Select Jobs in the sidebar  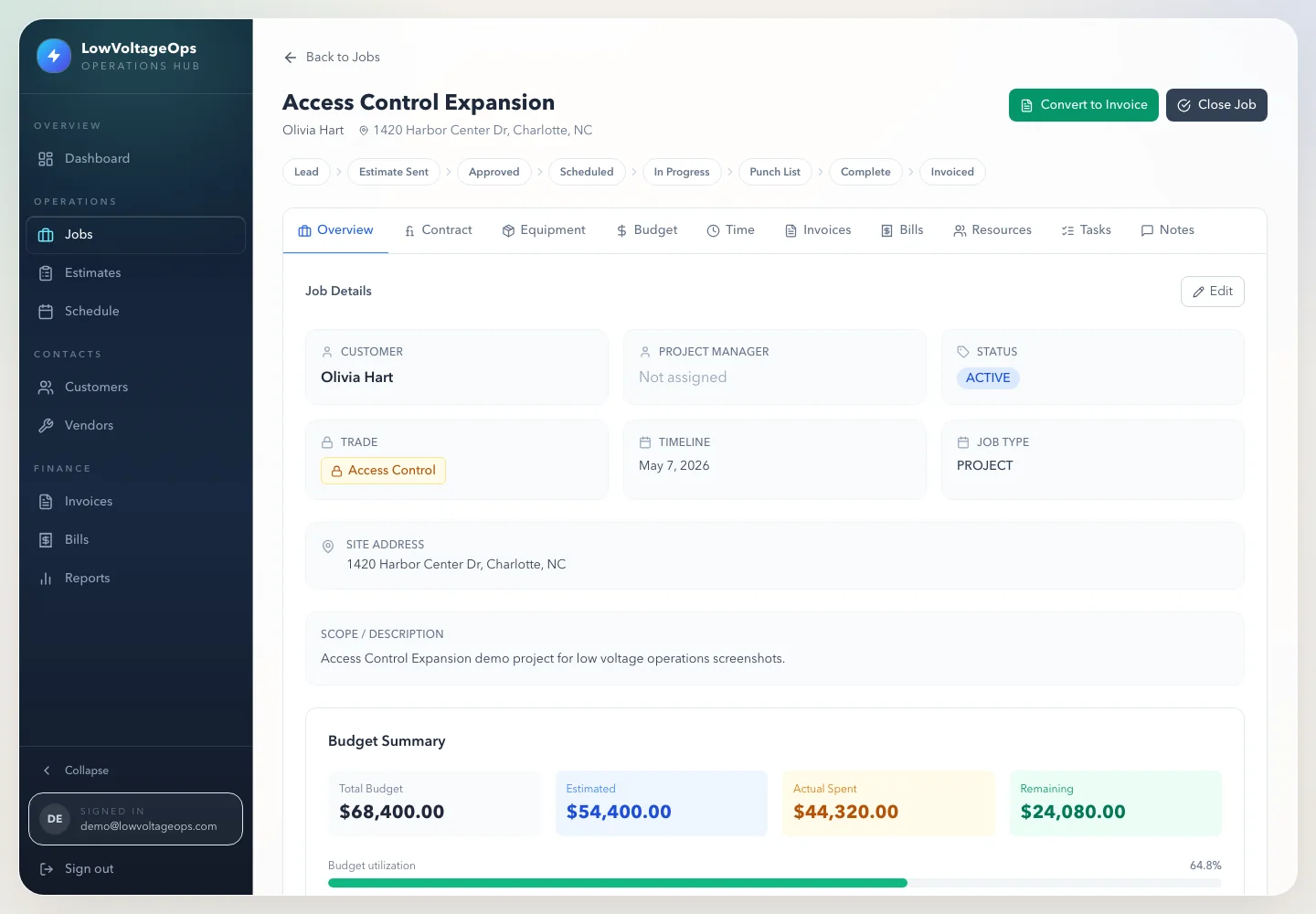[135, 235]
